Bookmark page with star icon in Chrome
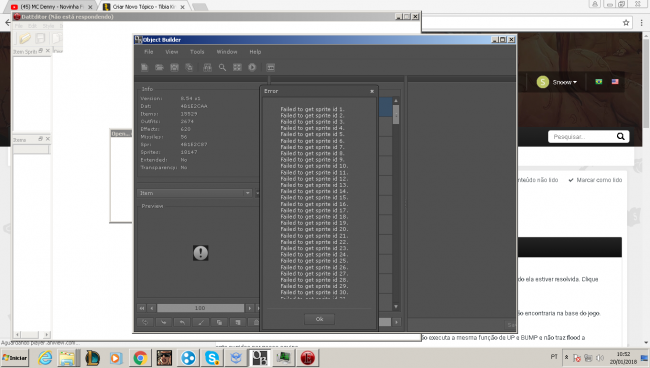The width and height of the screenshot is (650, 368). click(x=626, y=23)
